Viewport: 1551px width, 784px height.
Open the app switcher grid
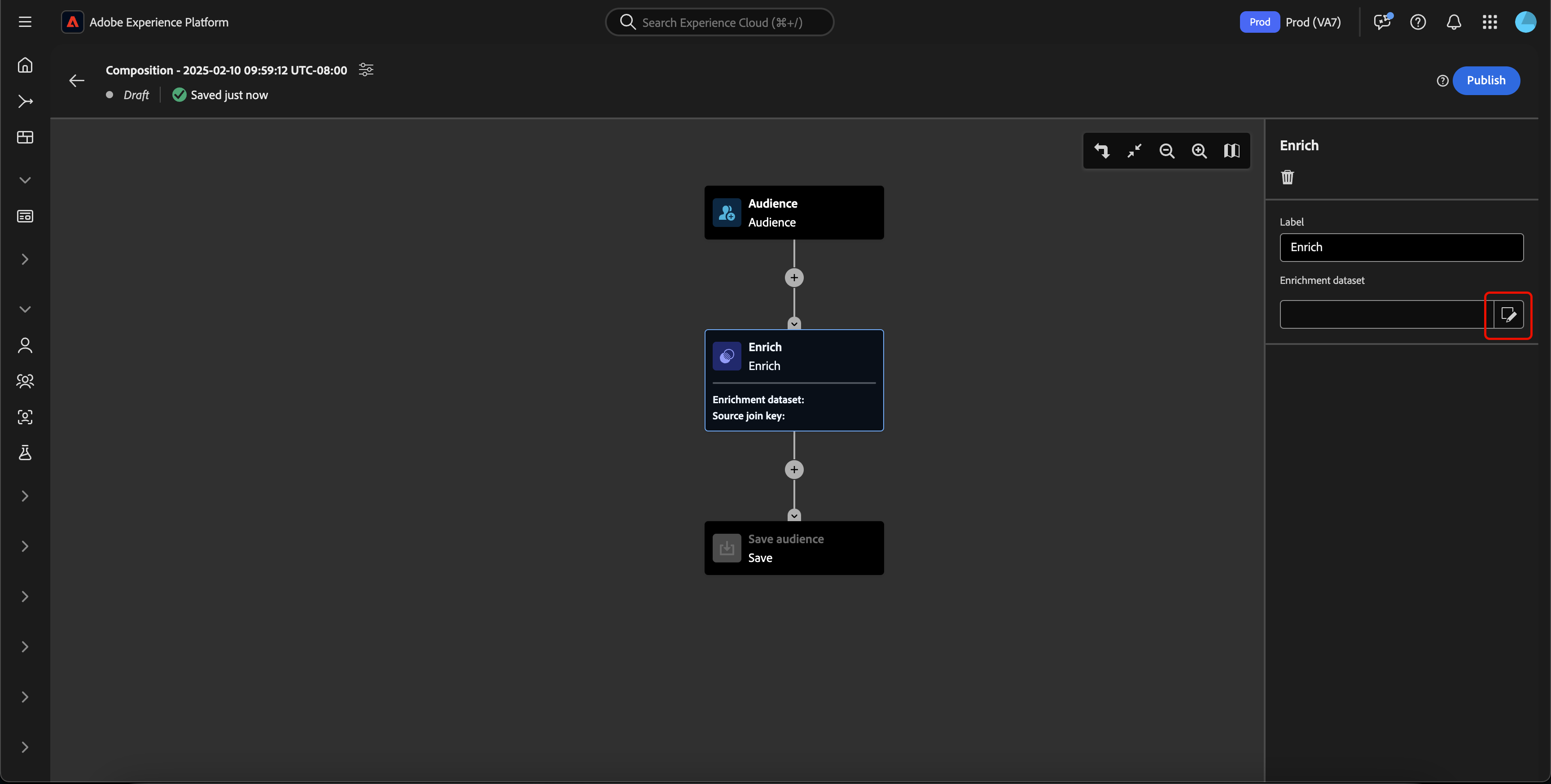[x=1490, y=22]
